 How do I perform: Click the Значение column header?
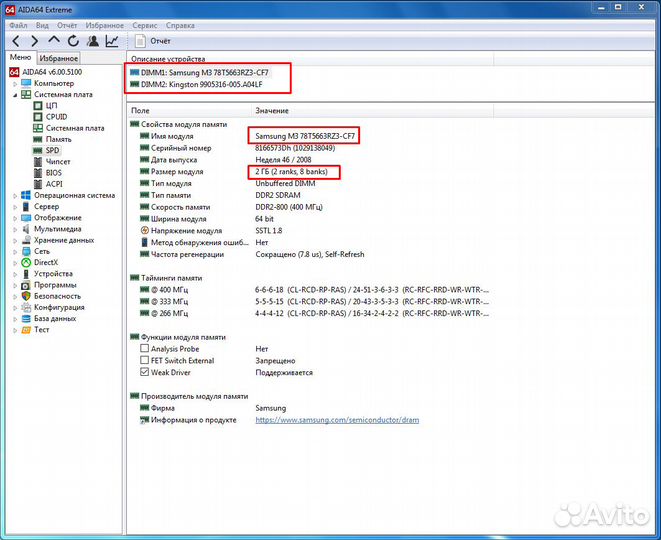click(x=373, y=110)
